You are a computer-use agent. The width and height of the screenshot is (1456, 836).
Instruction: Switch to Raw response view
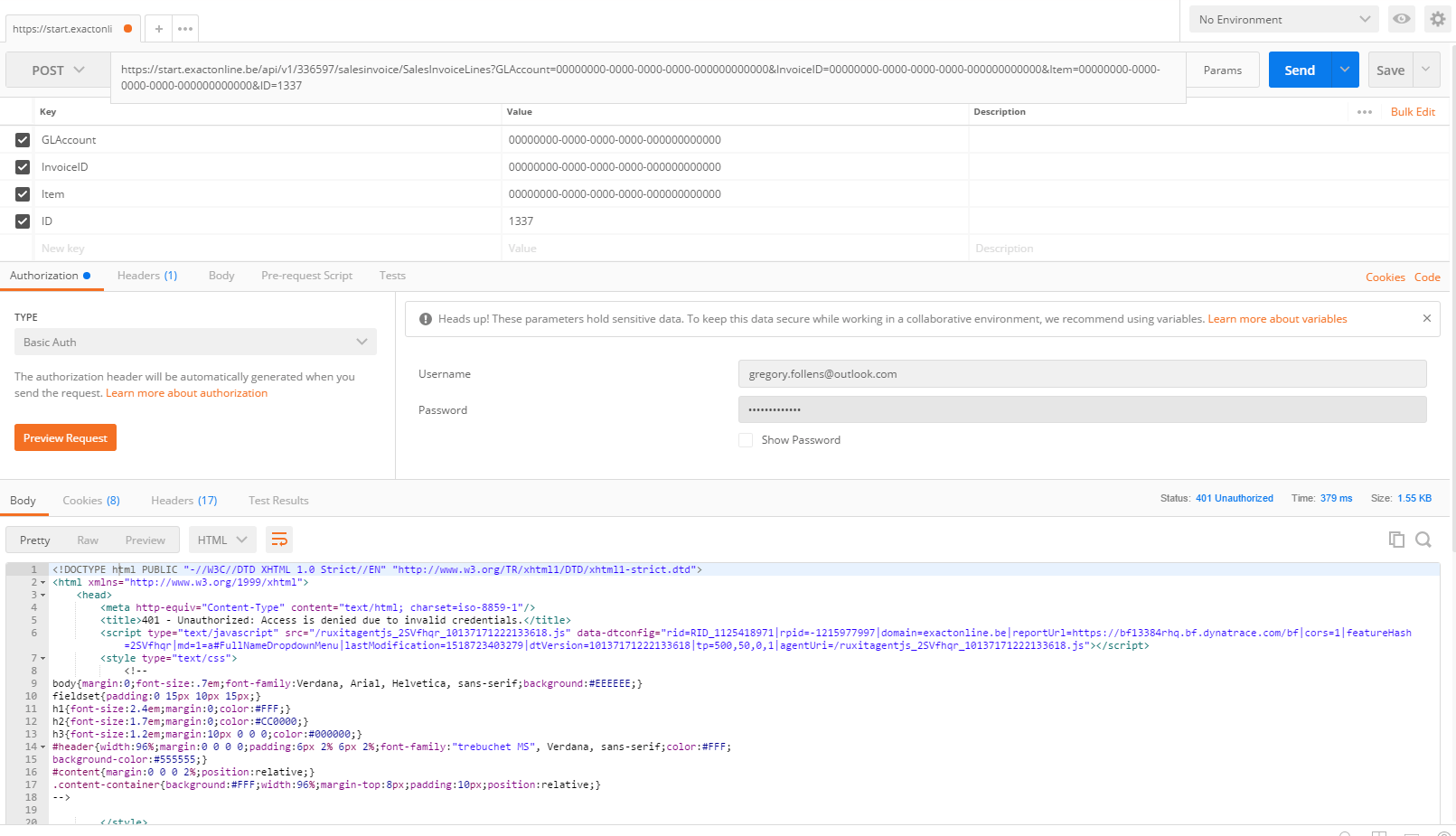coord(88,540)
